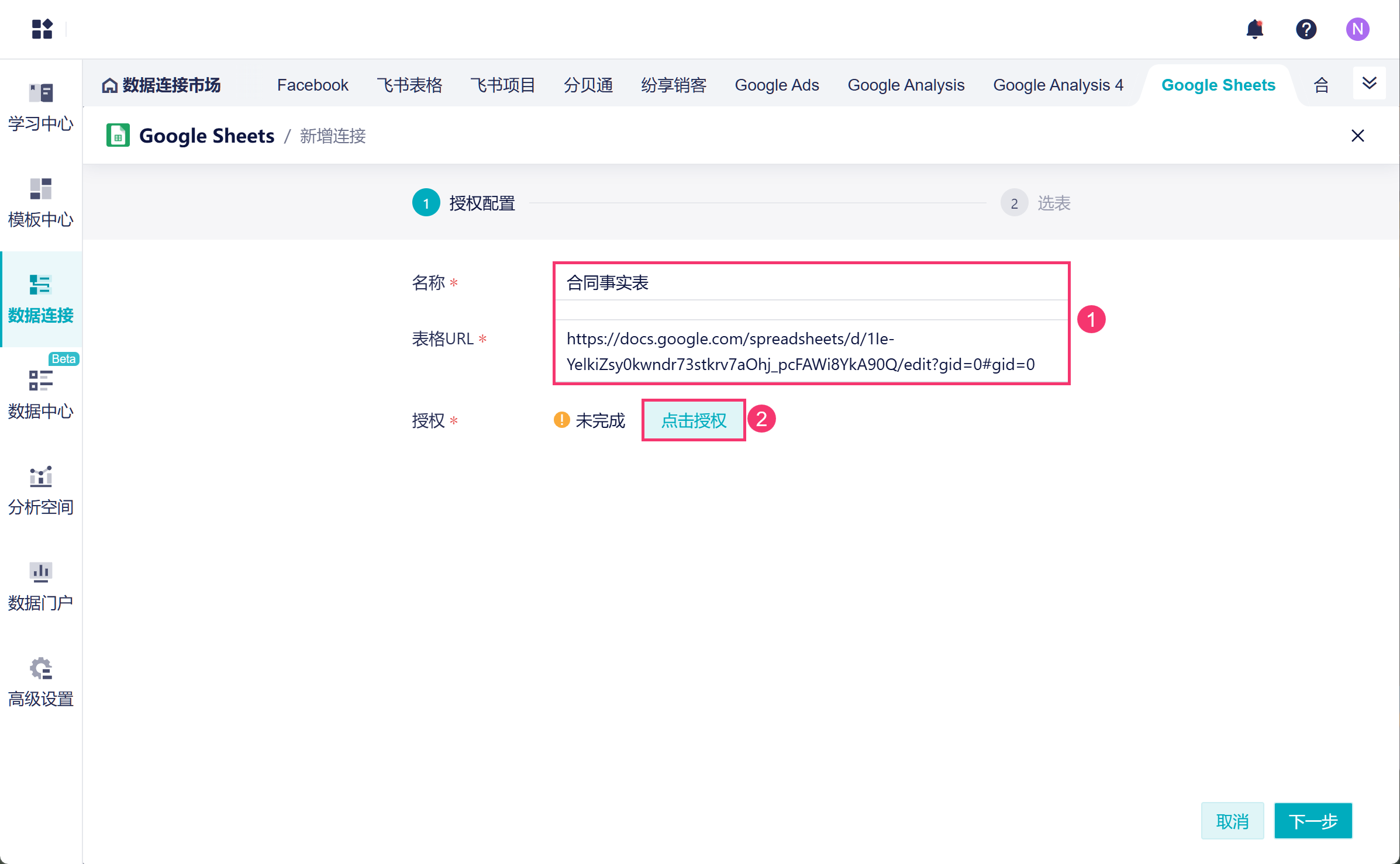Open the app launcher grid icon
This screenshot has width=1400, height=864.
point(42,29)
